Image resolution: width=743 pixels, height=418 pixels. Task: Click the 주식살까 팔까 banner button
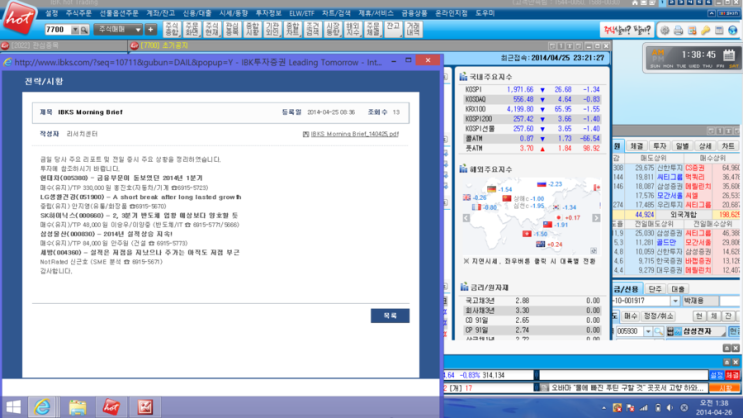(627, 30)
